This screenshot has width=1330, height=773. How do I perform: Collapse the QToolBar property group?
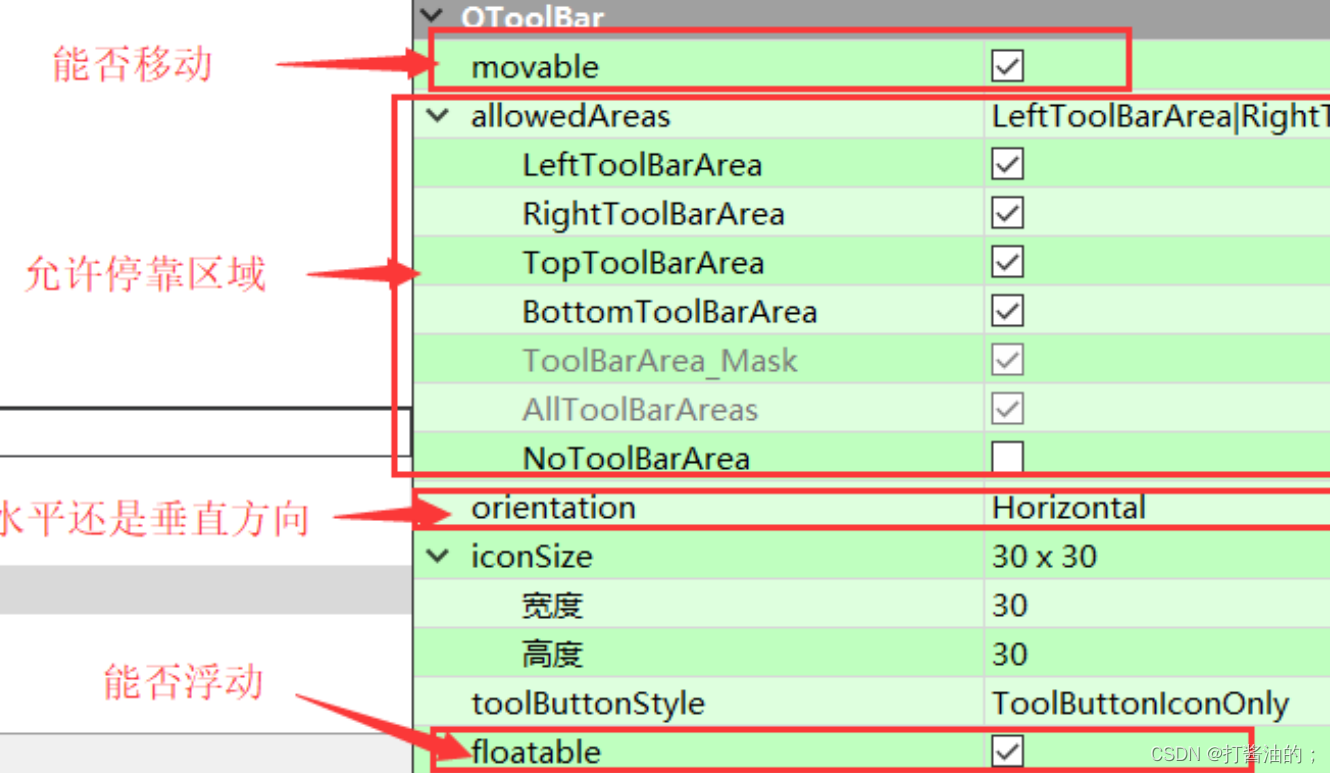coord(432,16)
